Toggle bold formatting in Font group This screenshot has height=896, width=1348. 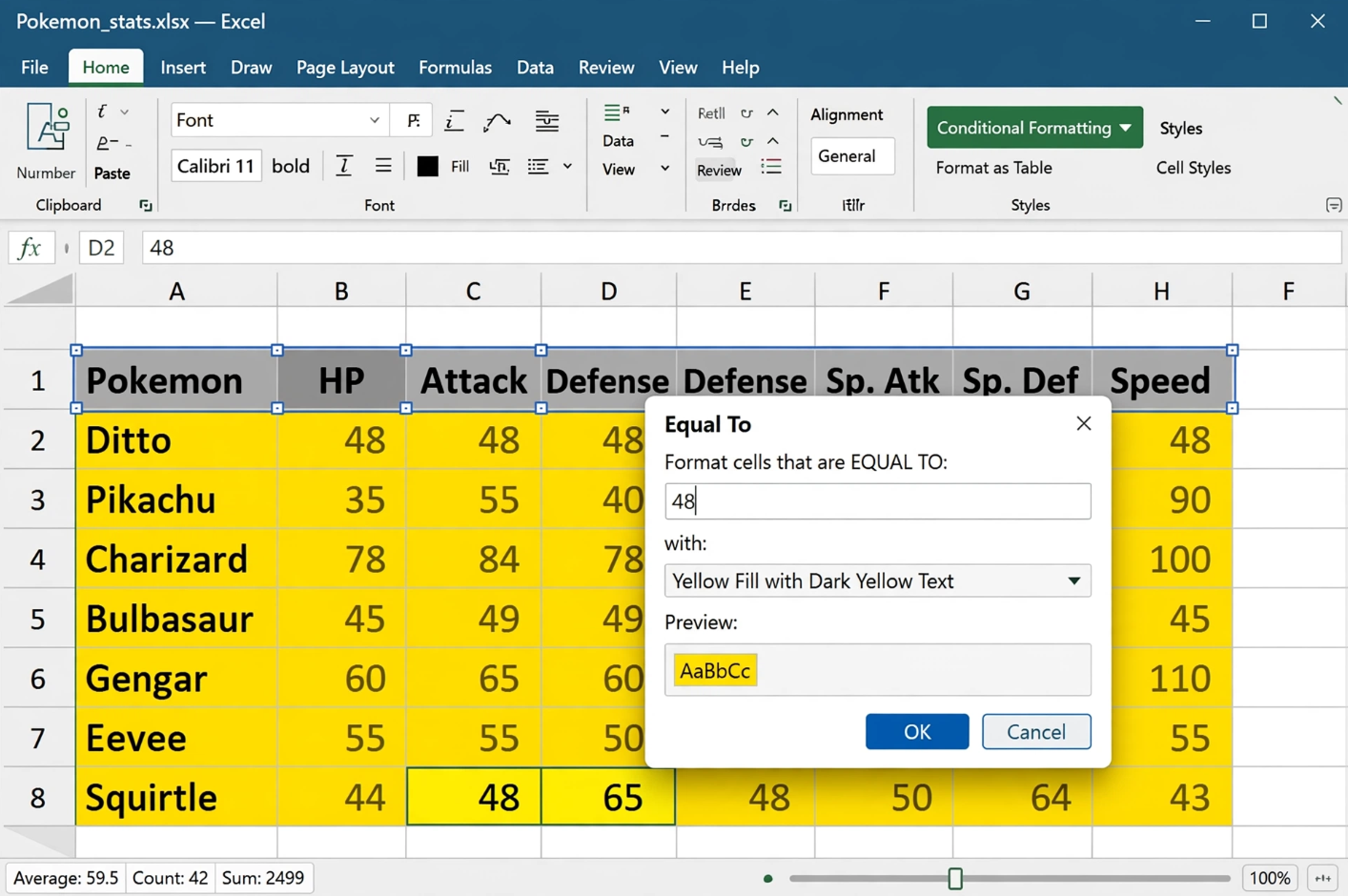[291, 166]
